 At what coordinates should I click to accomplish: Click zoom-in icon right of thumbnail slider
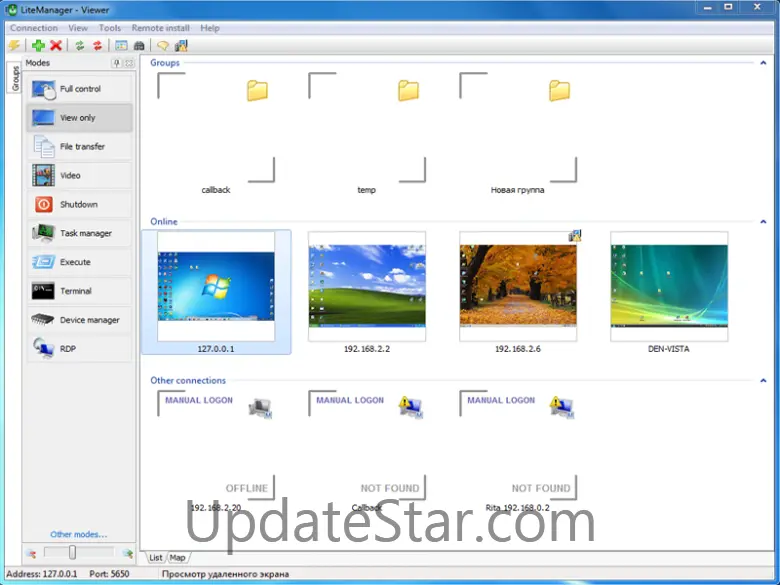coord(127,553)
